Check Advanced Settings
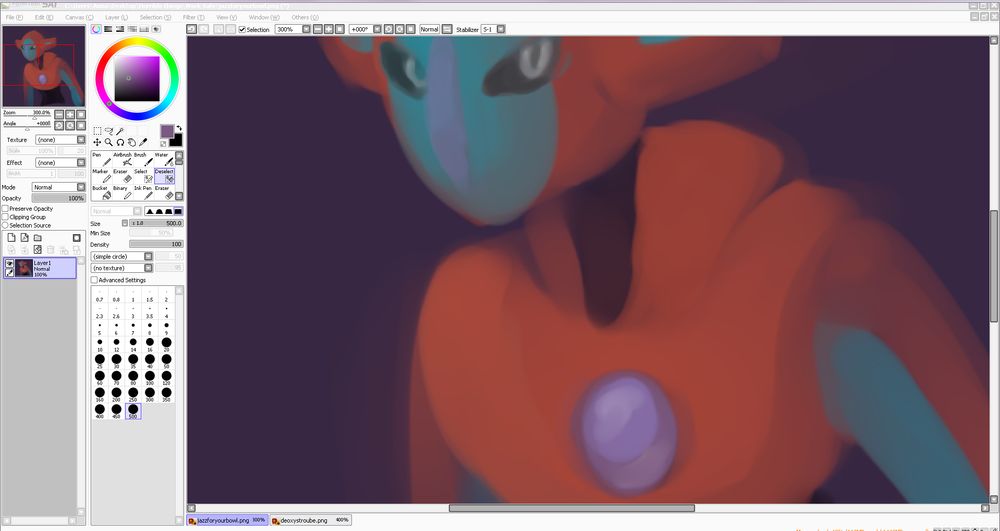1000x531 pixels. [94, 280]
